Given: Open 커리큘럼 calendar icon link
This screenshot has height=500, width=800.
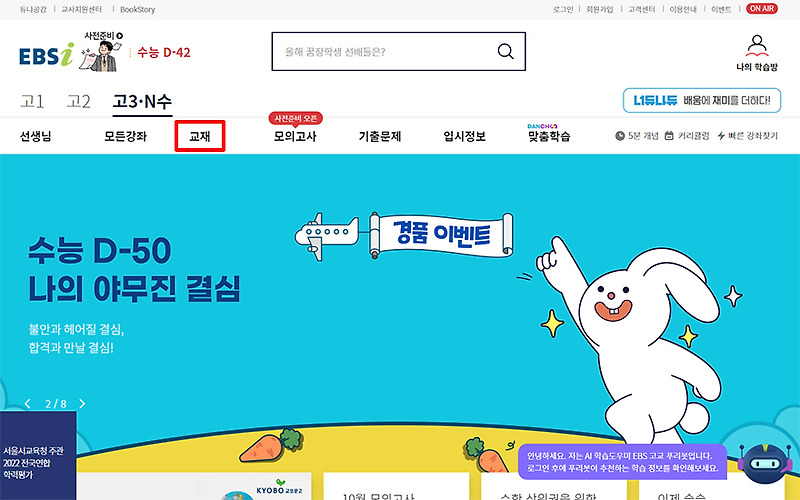Looking at the screenshot, I should [x=669, y=136].
